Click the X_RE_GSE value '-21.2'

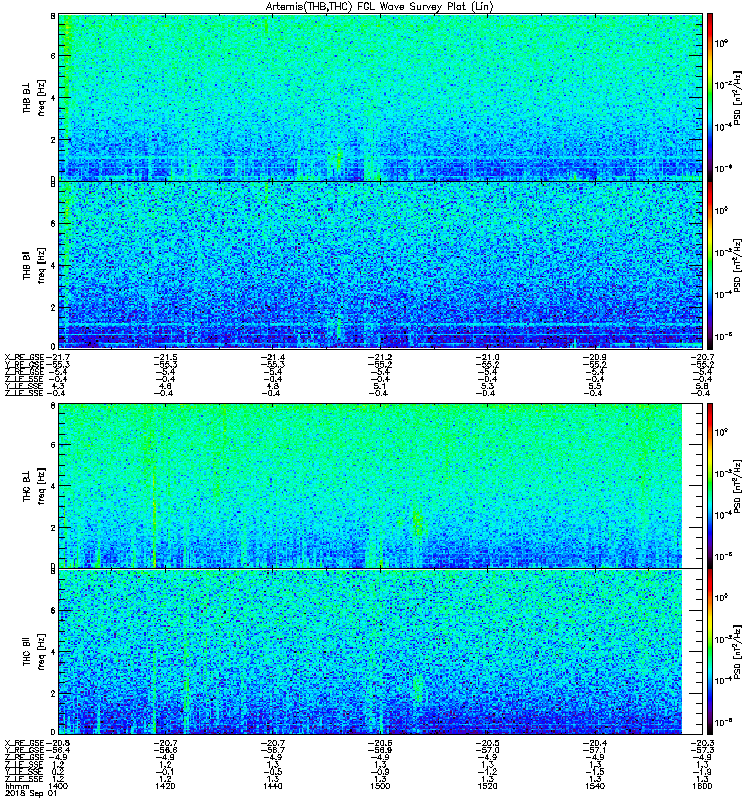[x=380, y=357]
